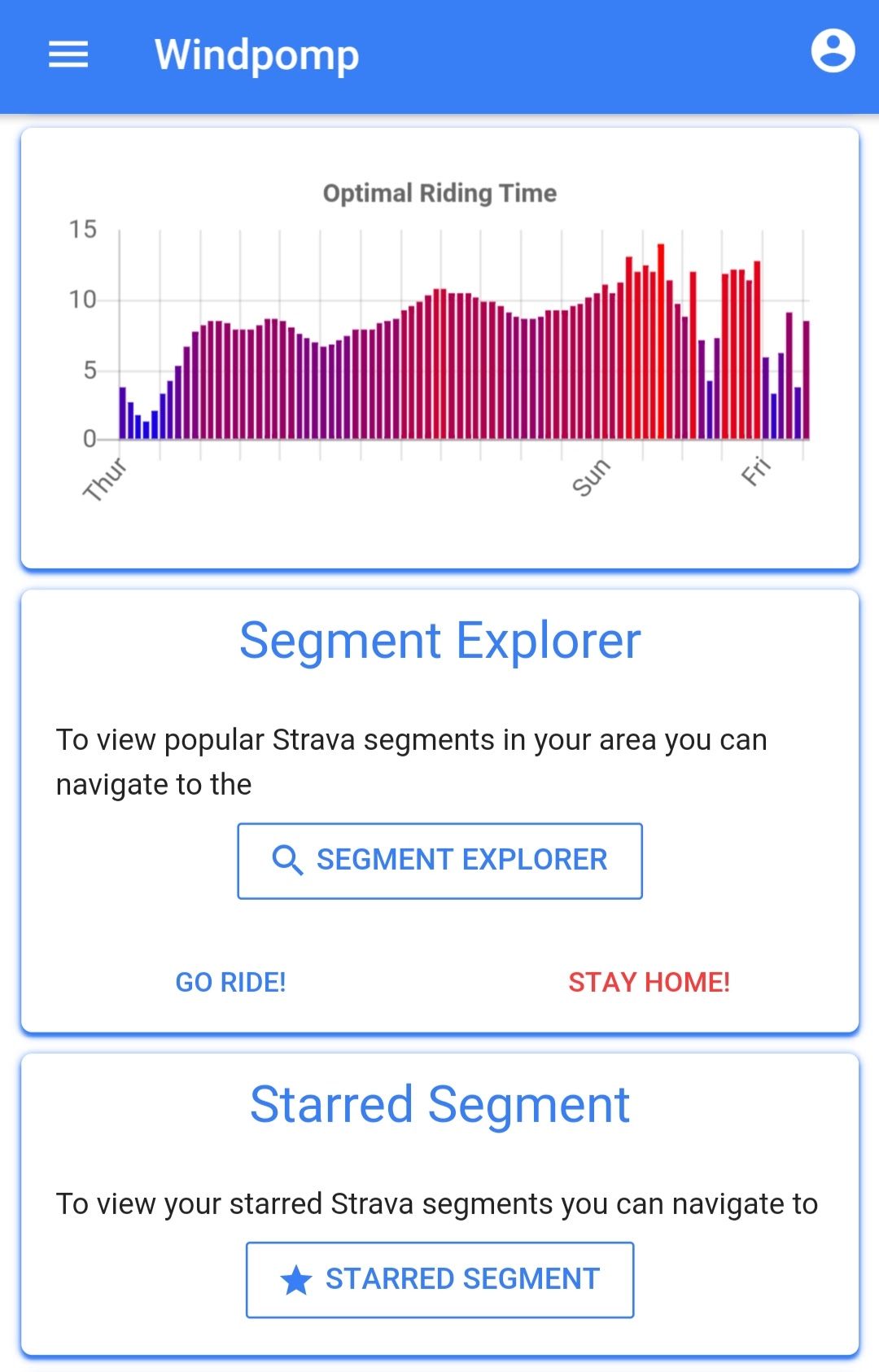Open the Starred Segment button
This screenshot has height=1372, width=879.
tap(439, 1279)
